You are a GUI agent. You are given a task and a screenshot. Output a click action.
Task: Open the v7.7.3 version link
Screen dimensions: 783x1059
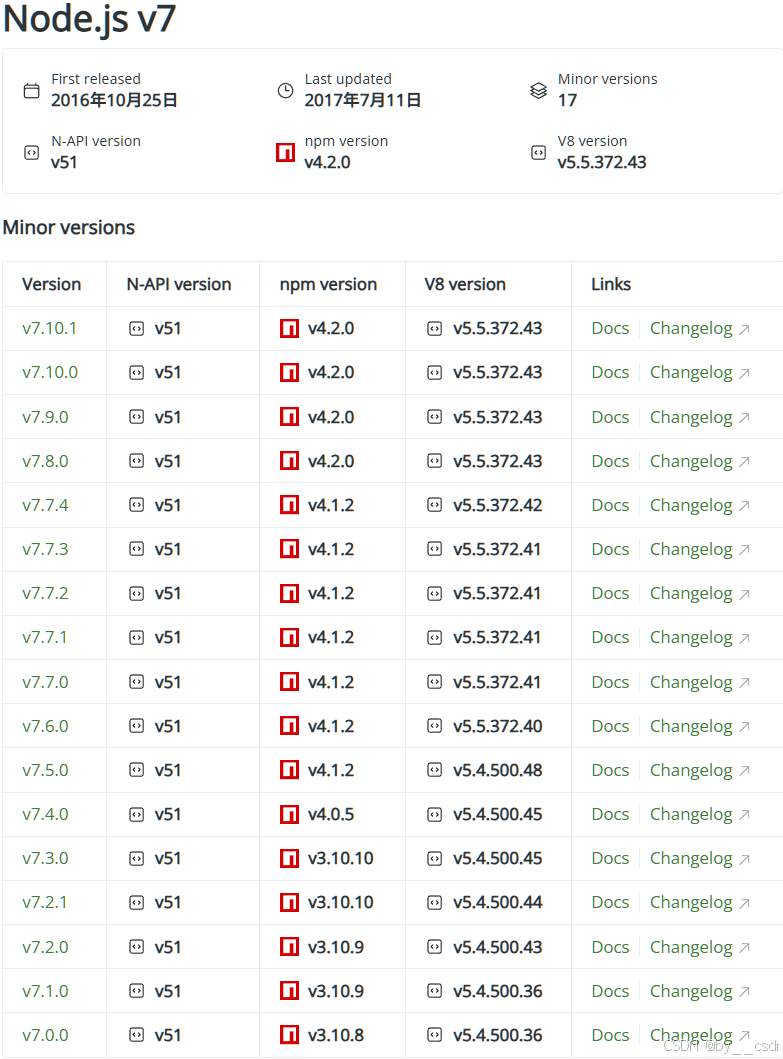point(45,550)
